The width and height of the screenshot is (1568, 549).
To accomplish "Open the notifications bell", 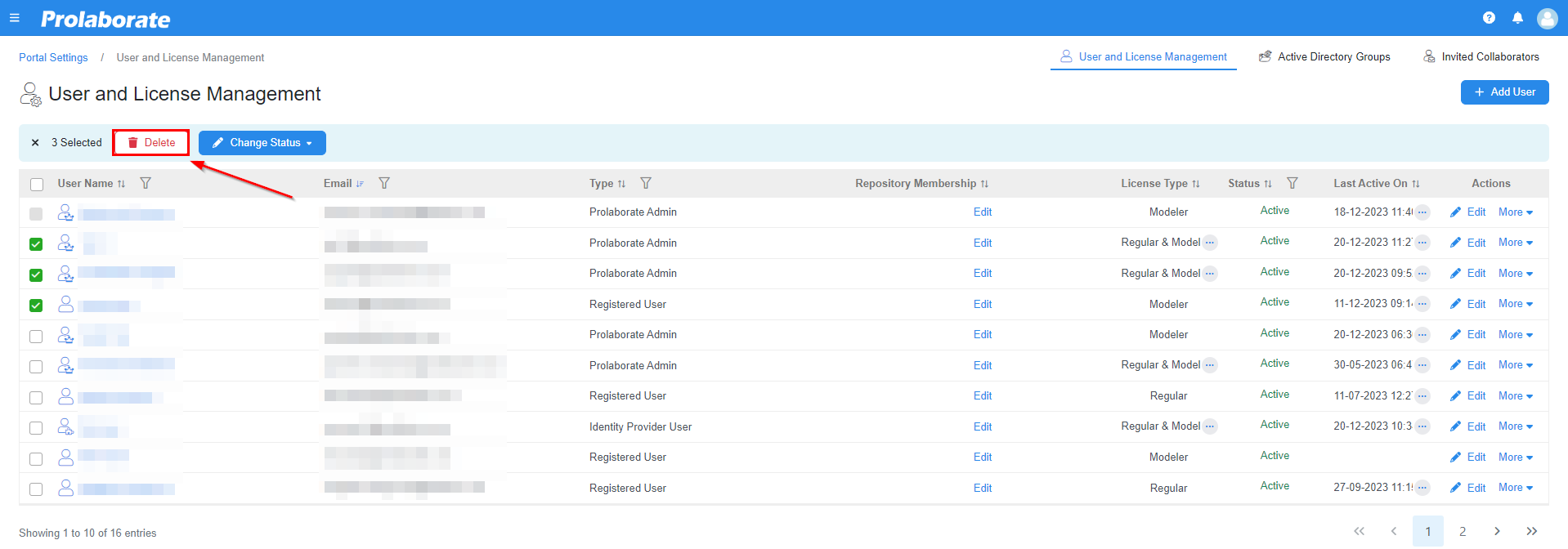I will point(1517,18).
